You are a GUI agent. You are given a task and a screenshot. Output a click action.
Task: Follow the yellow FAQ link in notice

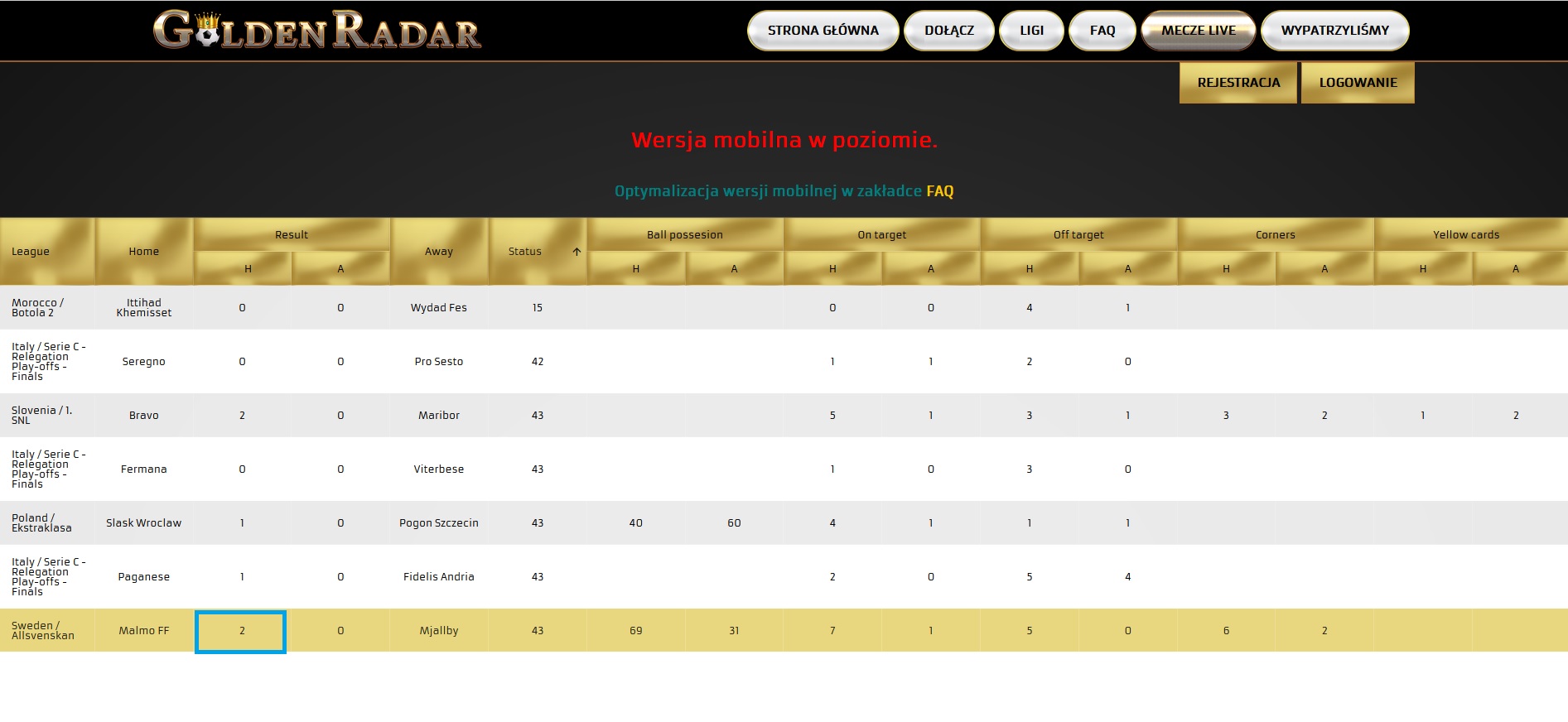940,191
